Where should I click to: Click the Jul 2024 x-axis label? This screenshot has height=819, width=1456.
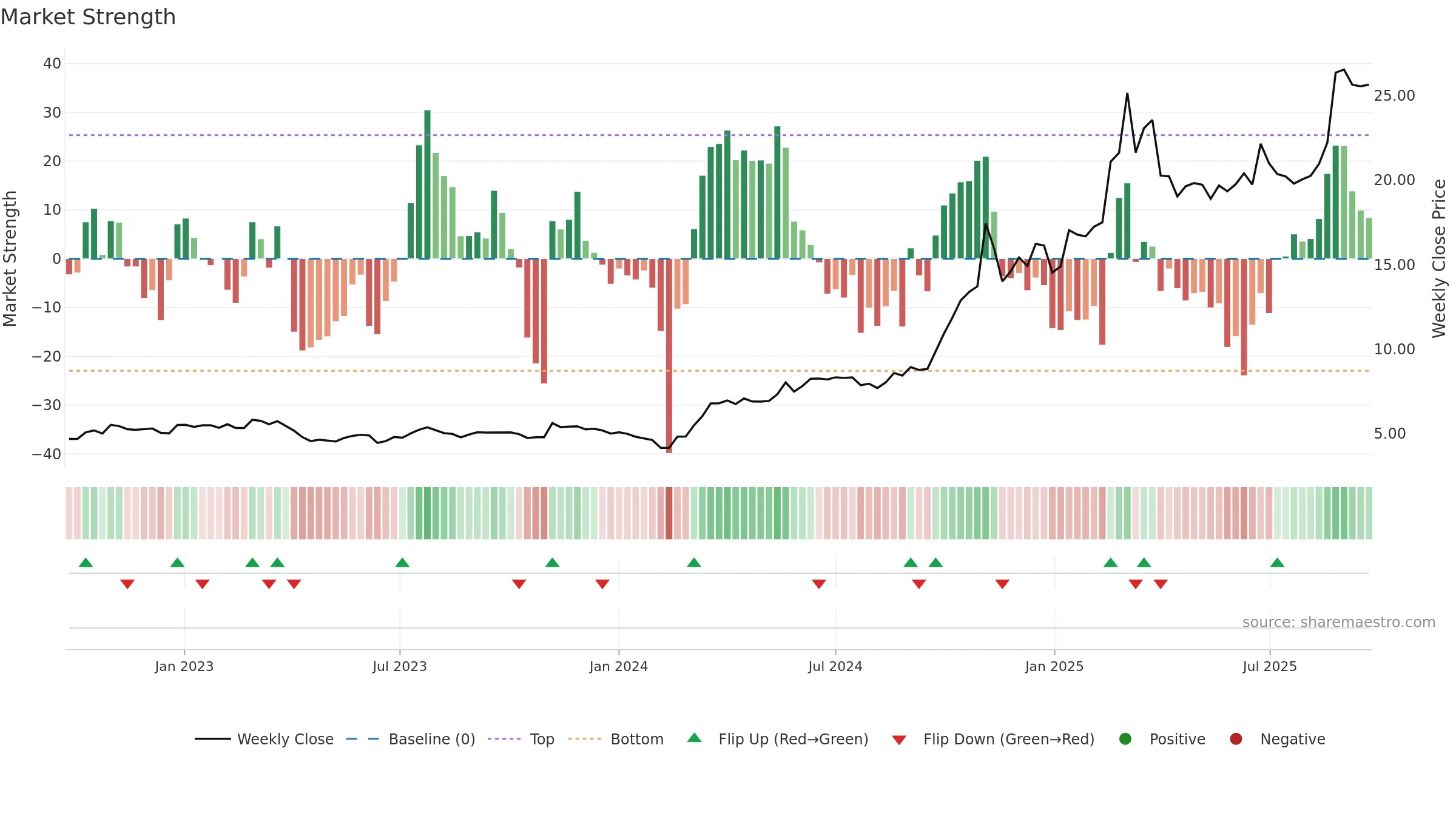click(835, 667)
